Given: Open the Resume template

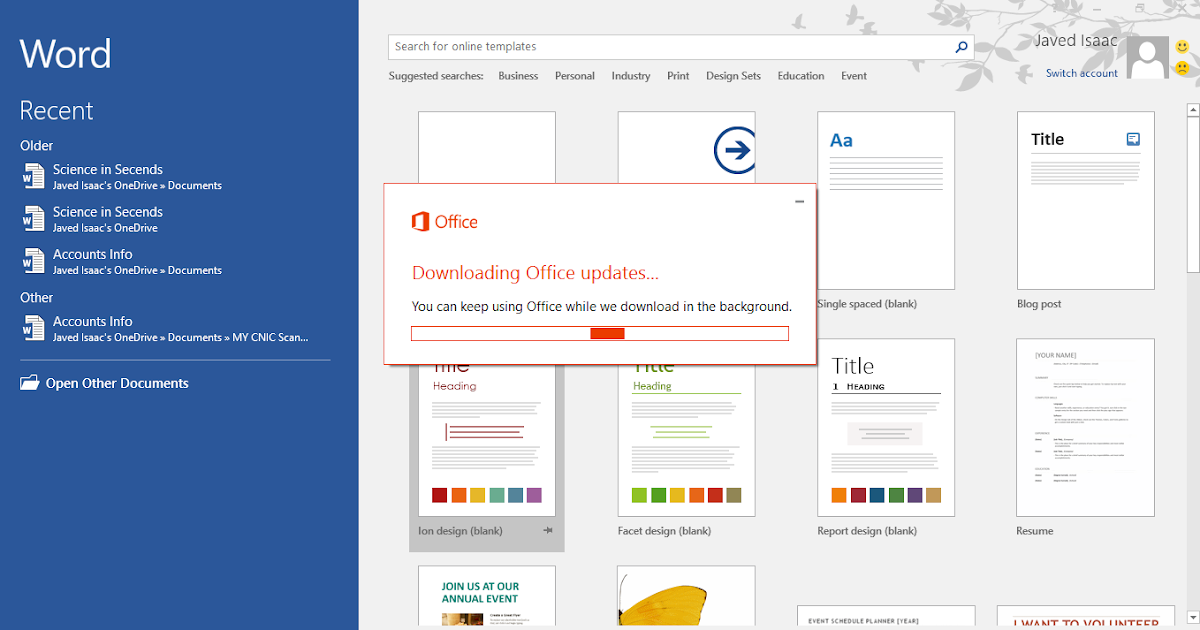Looking at the screenshot, I should (1086, 428).
